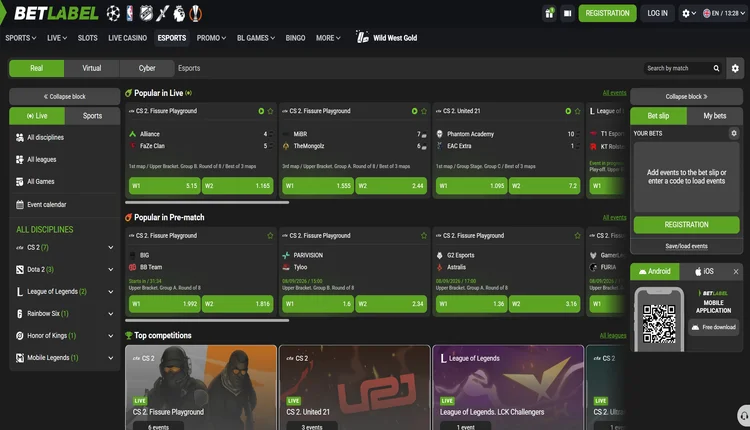Image resolution: width=750 pixels, height=430 pixels.
Task: Favorite the Phantom Academy vs EAC Extra match
Action: pyautogui.click(x=577, y=111)
